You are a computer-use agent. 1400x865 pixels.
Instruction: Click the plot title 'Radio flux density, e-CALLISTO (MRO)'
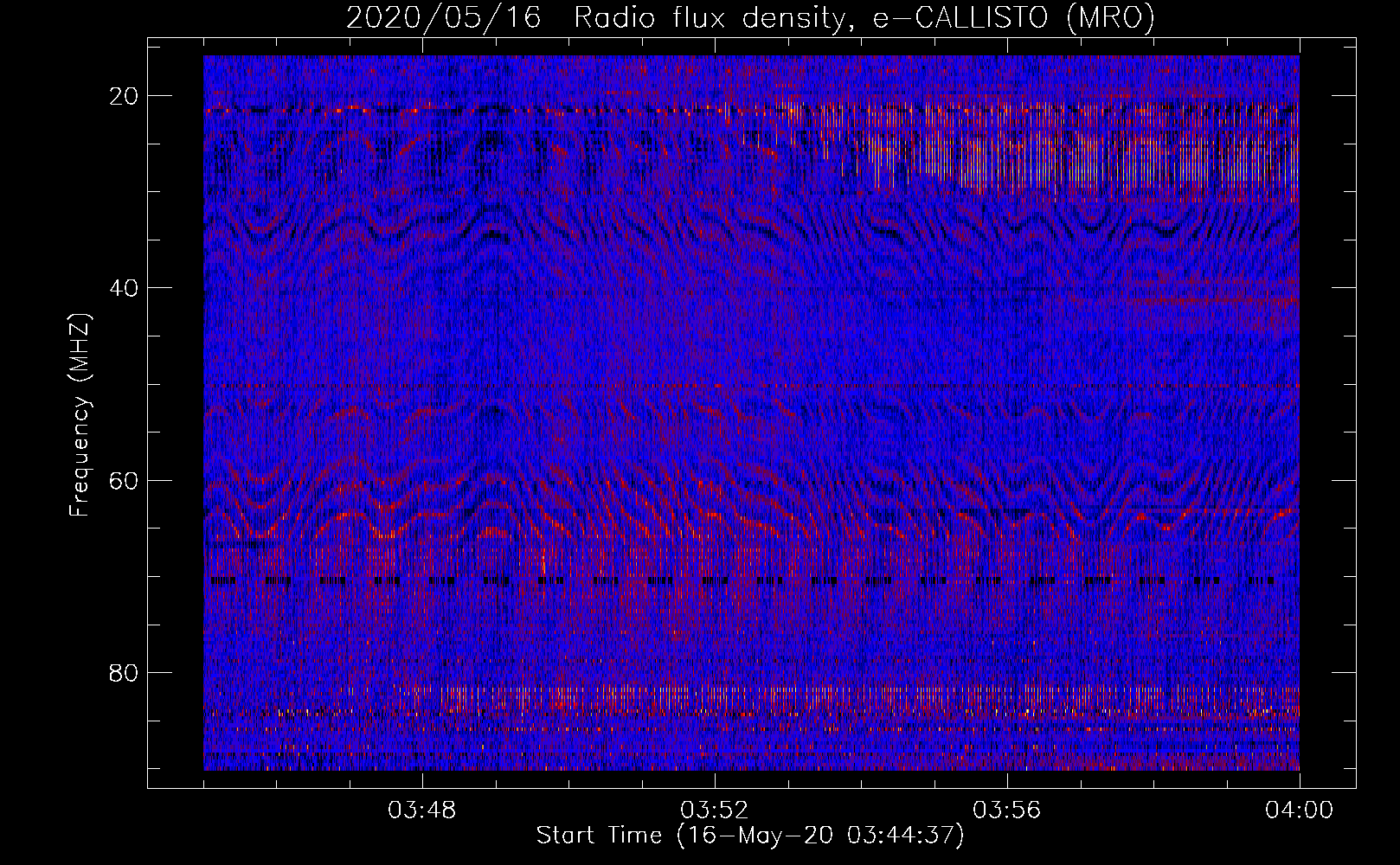[864, 18]
